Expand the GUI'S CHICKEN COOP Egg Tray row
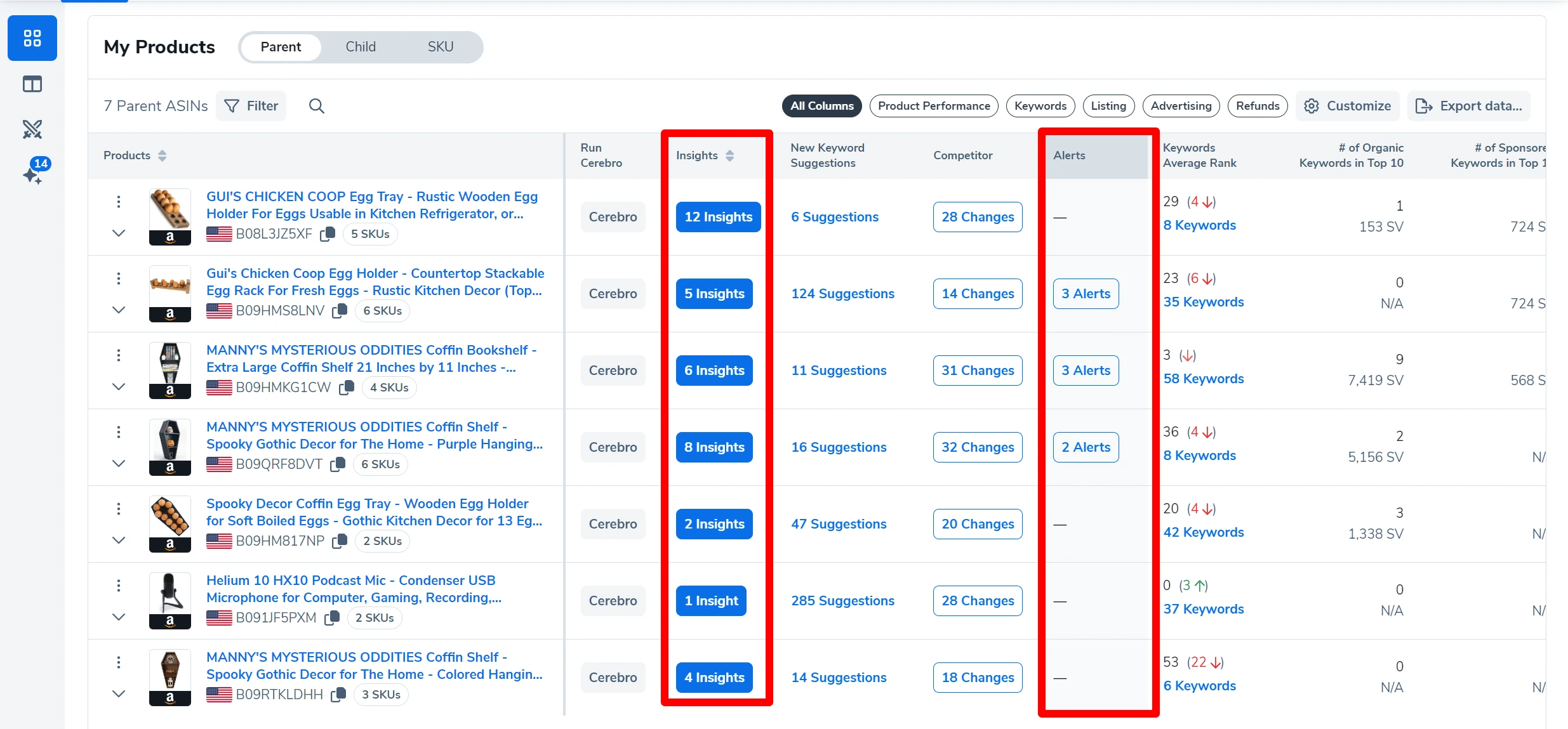Image resolution: width=1568 pixels, height=729 pixels. pyautogui.click(x=118, y=233)
